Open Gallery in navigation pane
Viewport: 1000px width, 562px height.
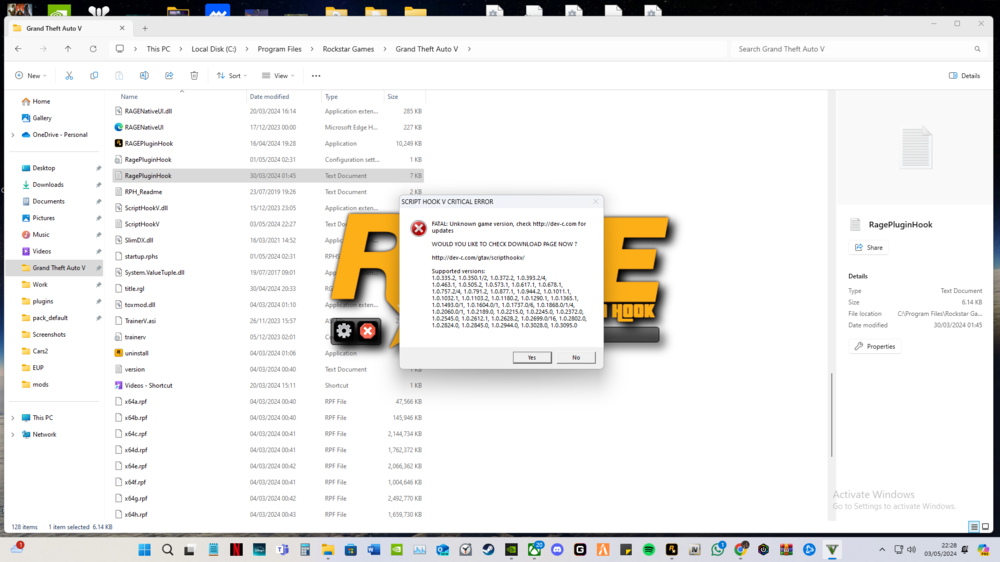42,118
